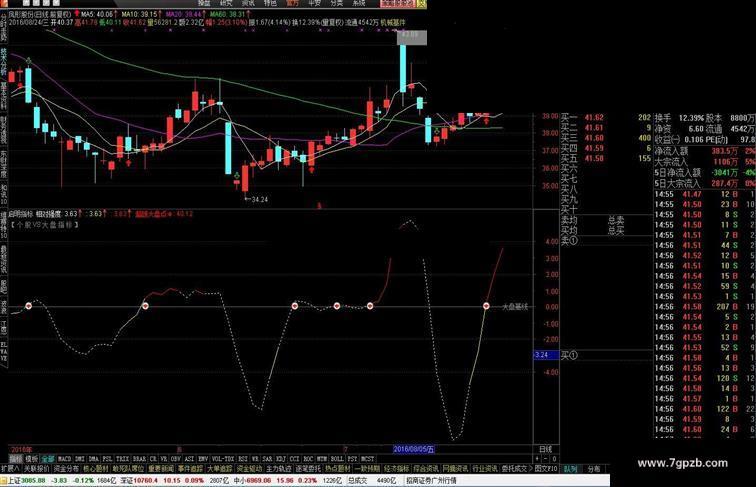Open 资金驱动 panel
This screenshot has height=487, width=756.
(x=250, y=468)
